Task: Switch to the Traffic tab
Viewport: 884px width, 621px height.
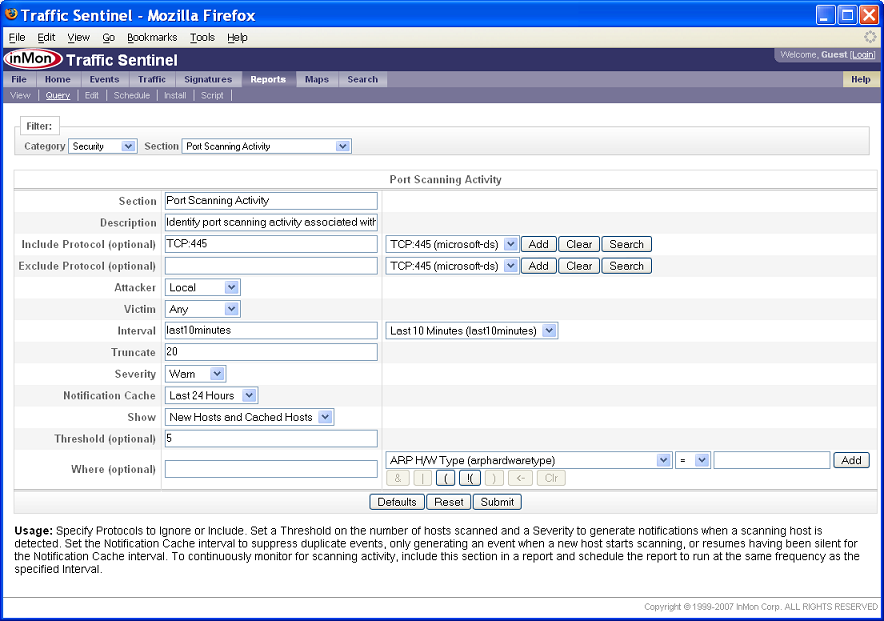Action: click(152, 79)
